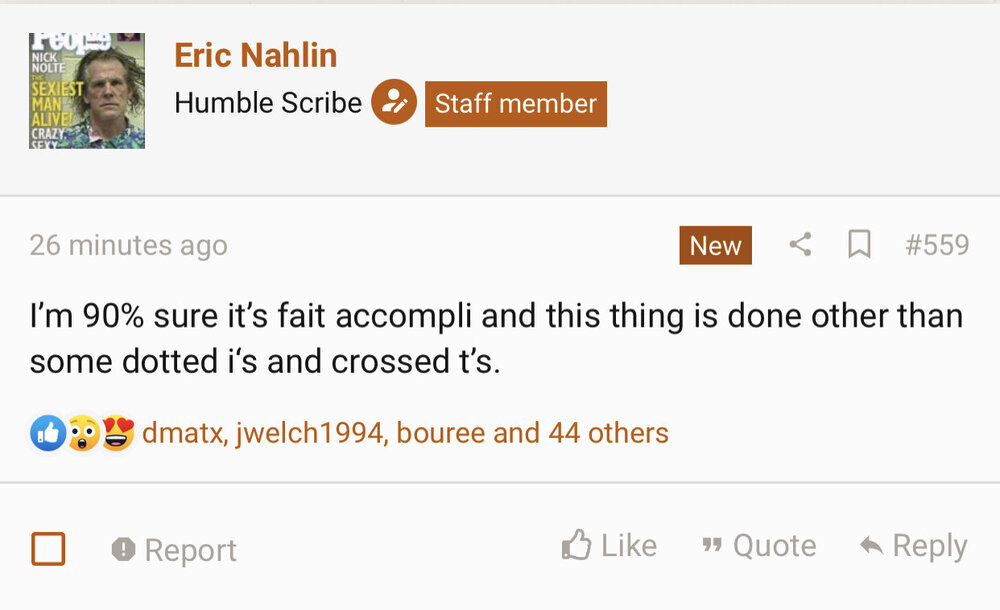Screen dimensions: 1000x610
Task: Click the Staff member badge
Action: click(515, 103)
